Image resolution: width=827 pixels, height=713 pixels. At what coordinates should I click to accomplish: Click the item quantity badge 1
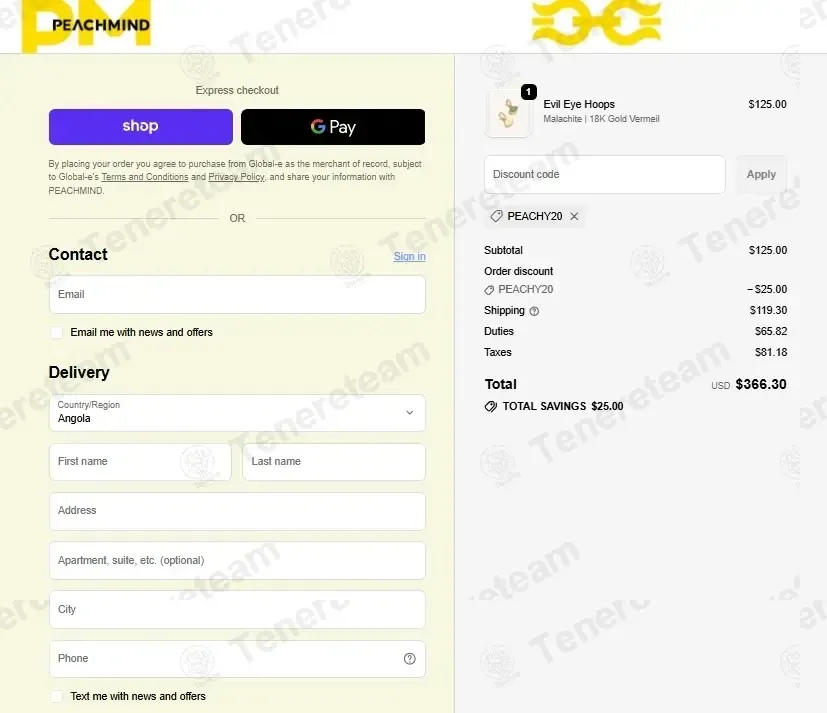[528, 92]
